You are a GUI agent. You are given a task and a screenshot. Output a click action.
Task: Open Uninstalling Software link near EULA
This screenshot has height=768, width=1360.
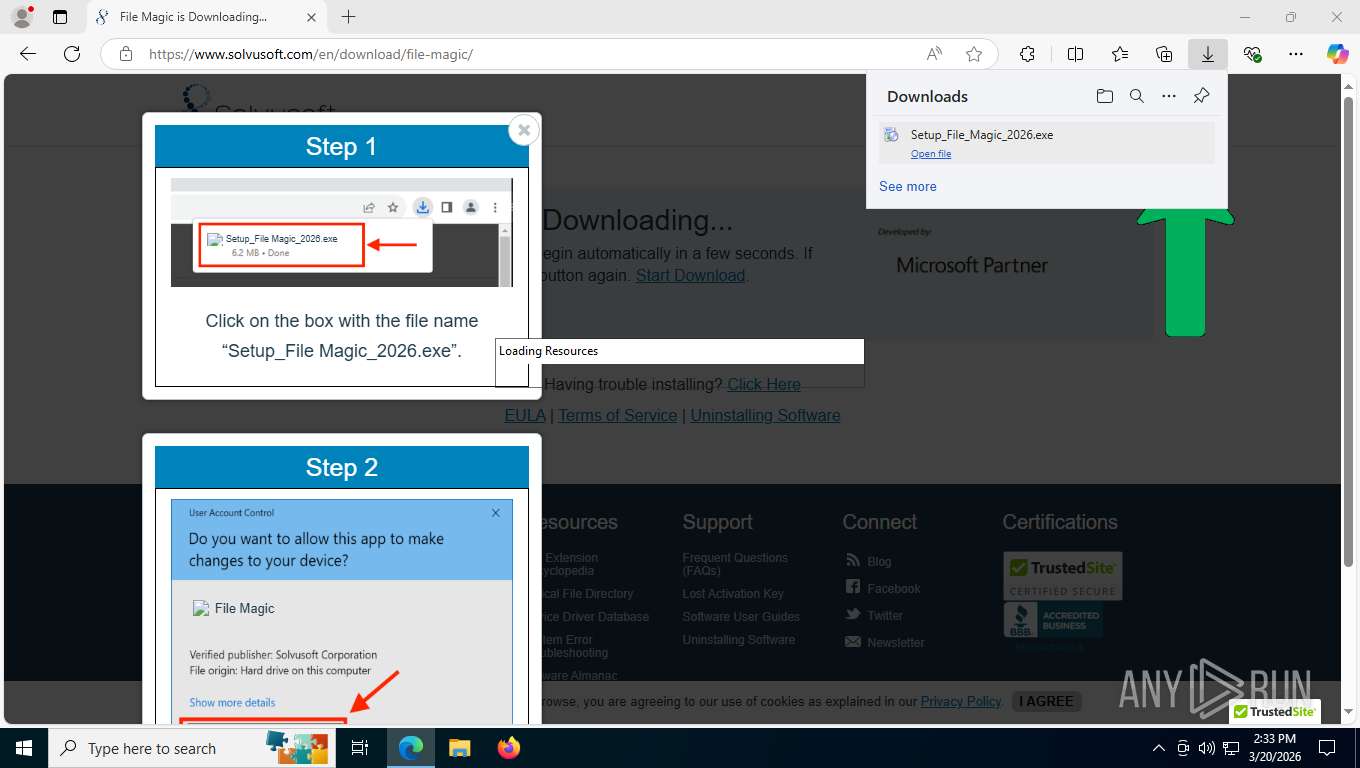(765, 415)
